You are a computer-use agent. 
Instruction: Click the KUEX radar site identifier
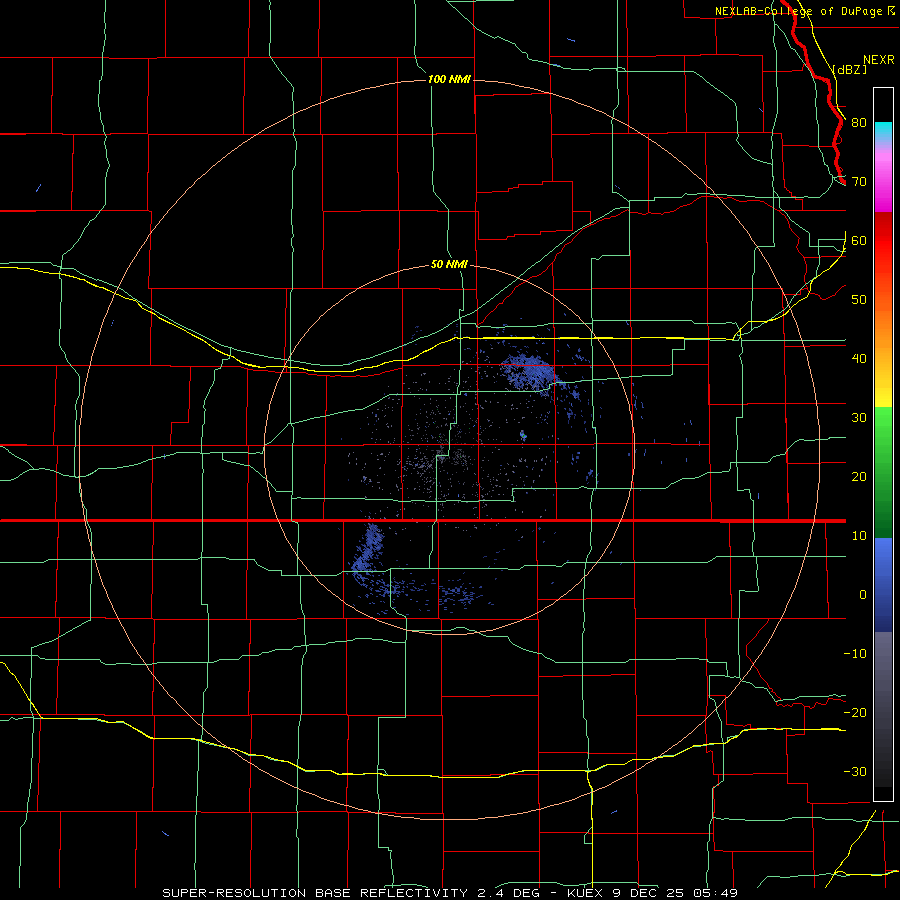tap(585, 893)
